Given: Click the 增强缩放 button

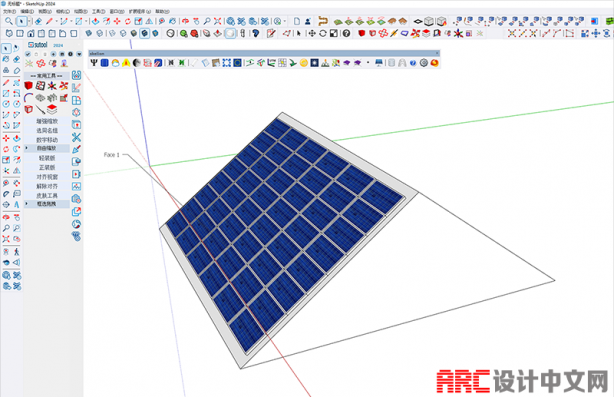Looking at the screenshot, I should [x=47, y=121].
